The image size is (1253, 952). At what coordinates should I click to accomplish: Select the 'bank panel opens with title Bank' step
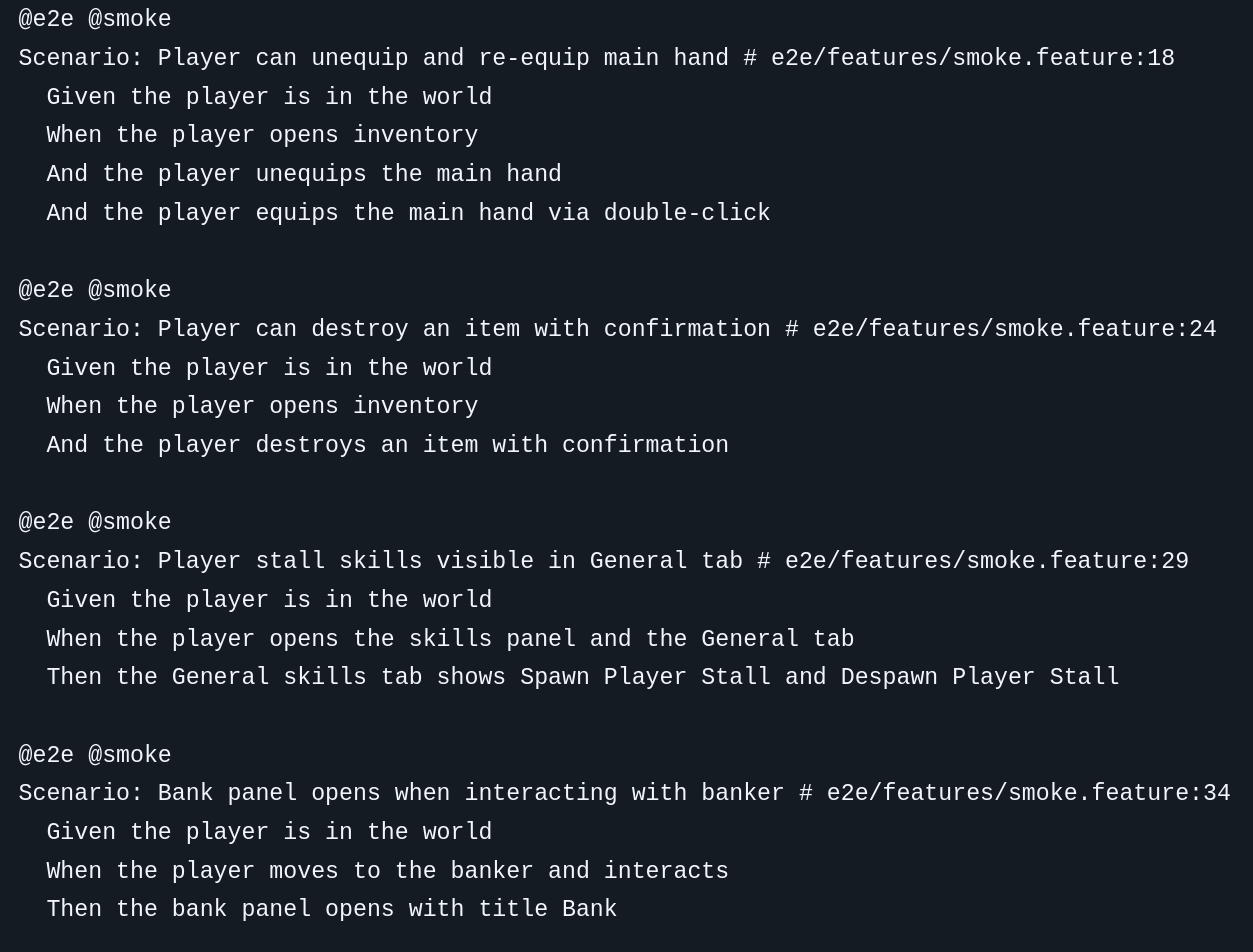click(331, 909)
